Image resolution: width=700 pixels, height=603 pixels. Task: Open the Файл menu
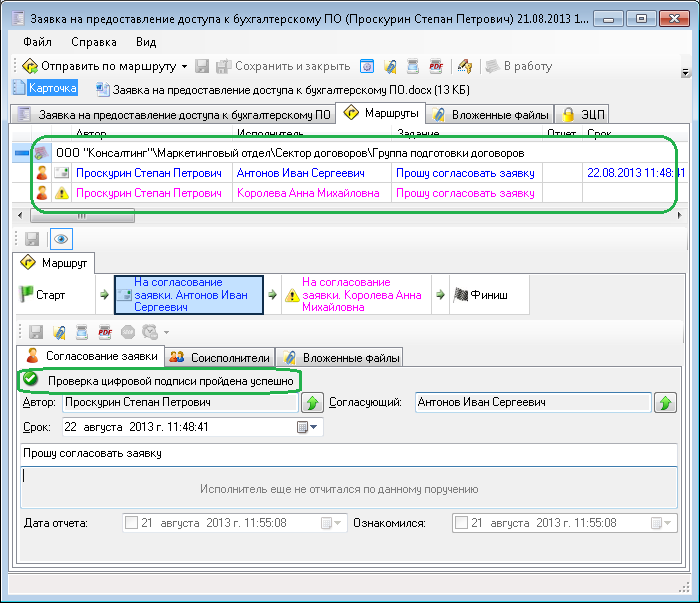coord(38,42)
